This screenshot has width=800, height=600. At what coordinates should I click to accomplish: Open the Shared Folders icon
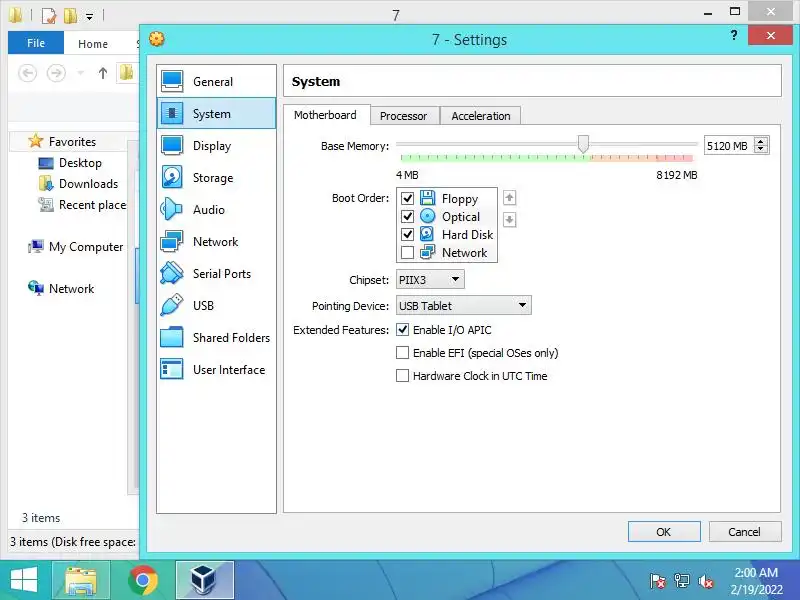point(172,337)
